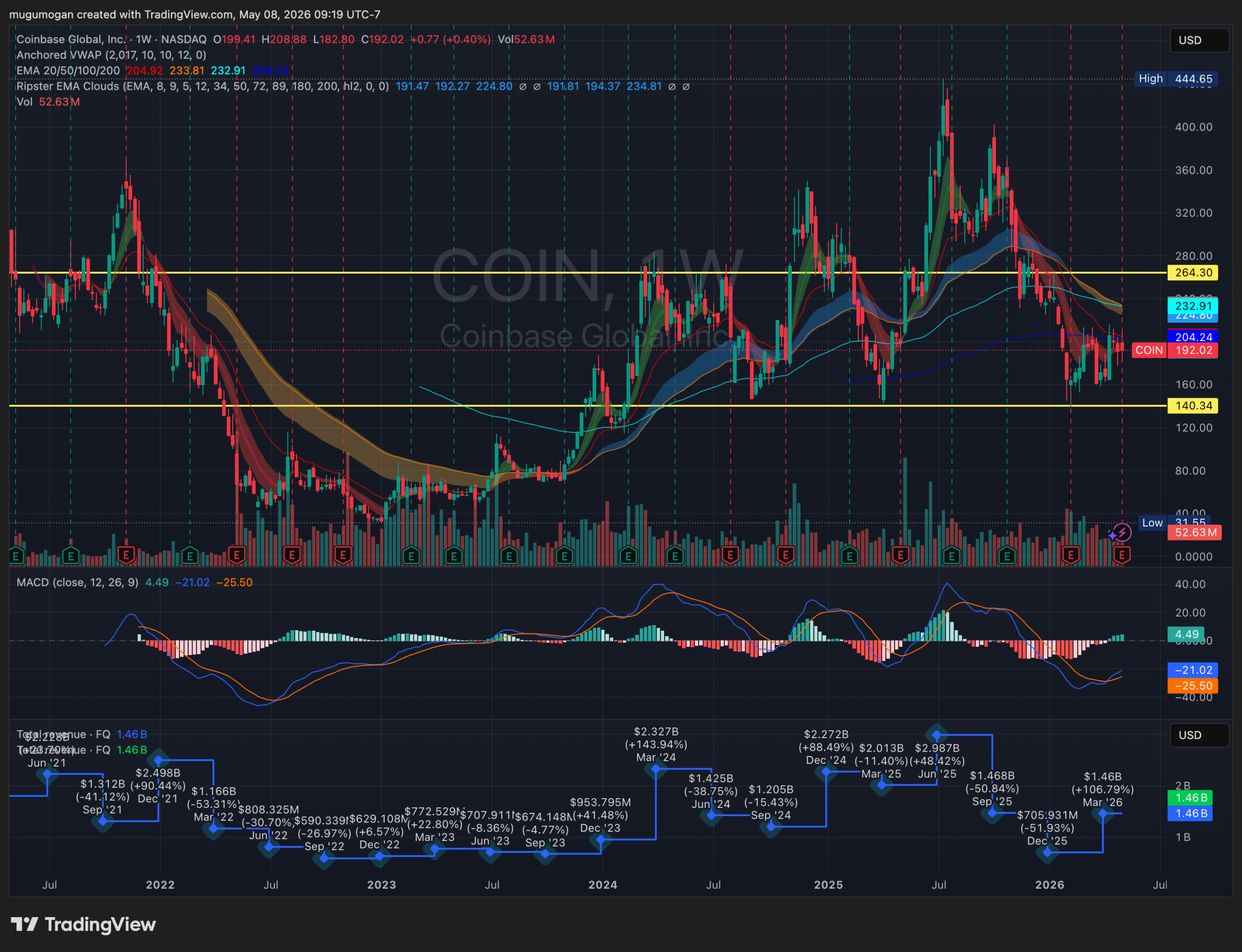
Task: Click the TradingView logo
Action: coord(83,924)
